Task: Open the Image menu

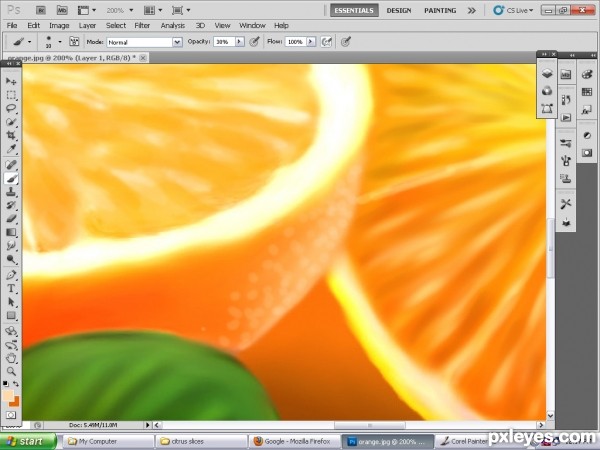Action: coord(59,26)
